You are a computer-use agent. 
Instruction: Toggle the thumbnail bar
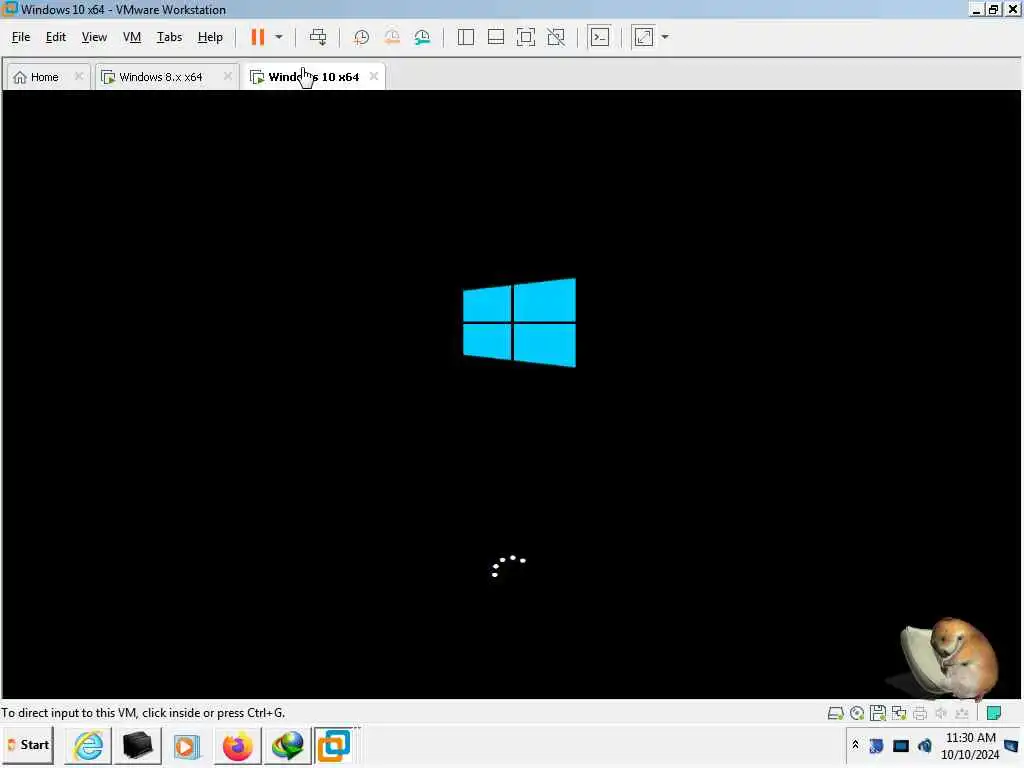click(x=496, y=37)
